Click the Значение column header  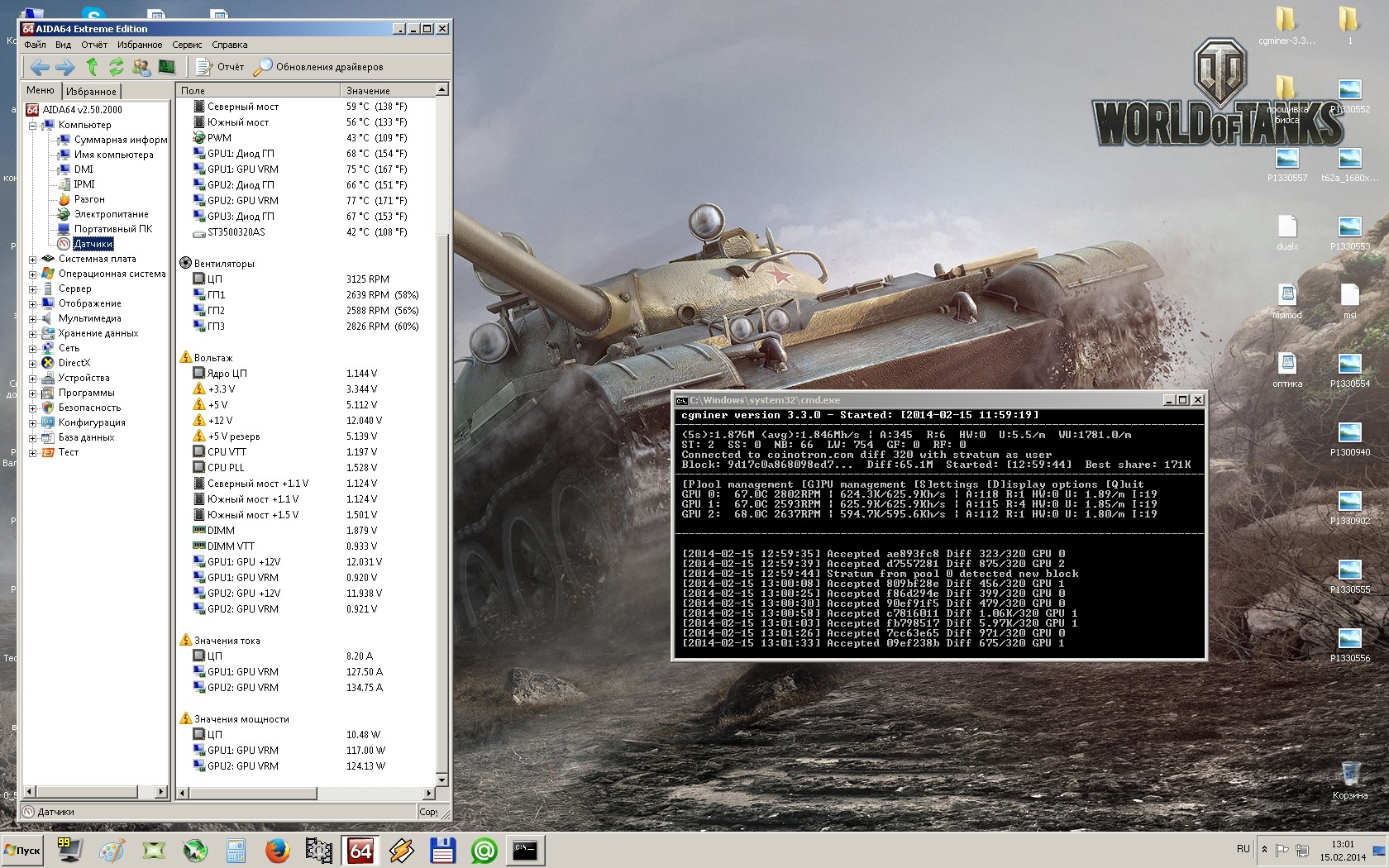tap(388, 90)
